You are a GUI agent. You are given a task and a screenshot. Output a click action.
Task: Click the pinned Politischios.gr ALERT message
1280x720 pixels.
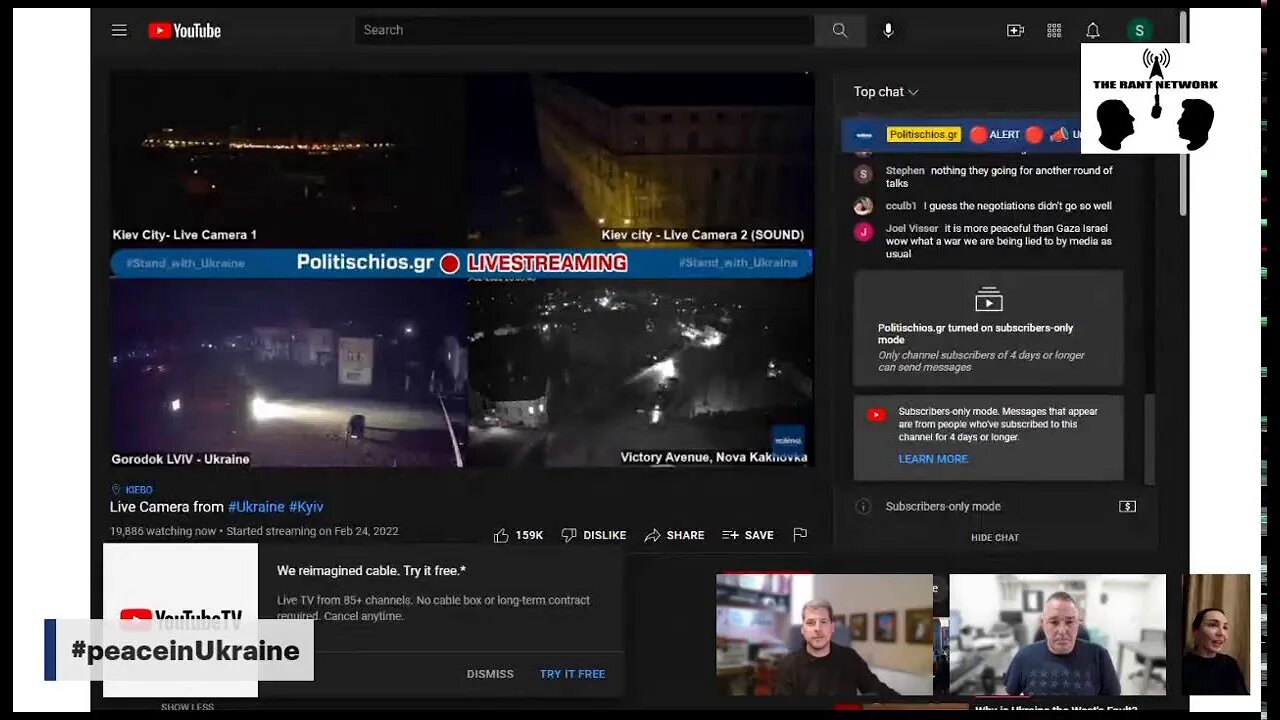coord(960,134)
